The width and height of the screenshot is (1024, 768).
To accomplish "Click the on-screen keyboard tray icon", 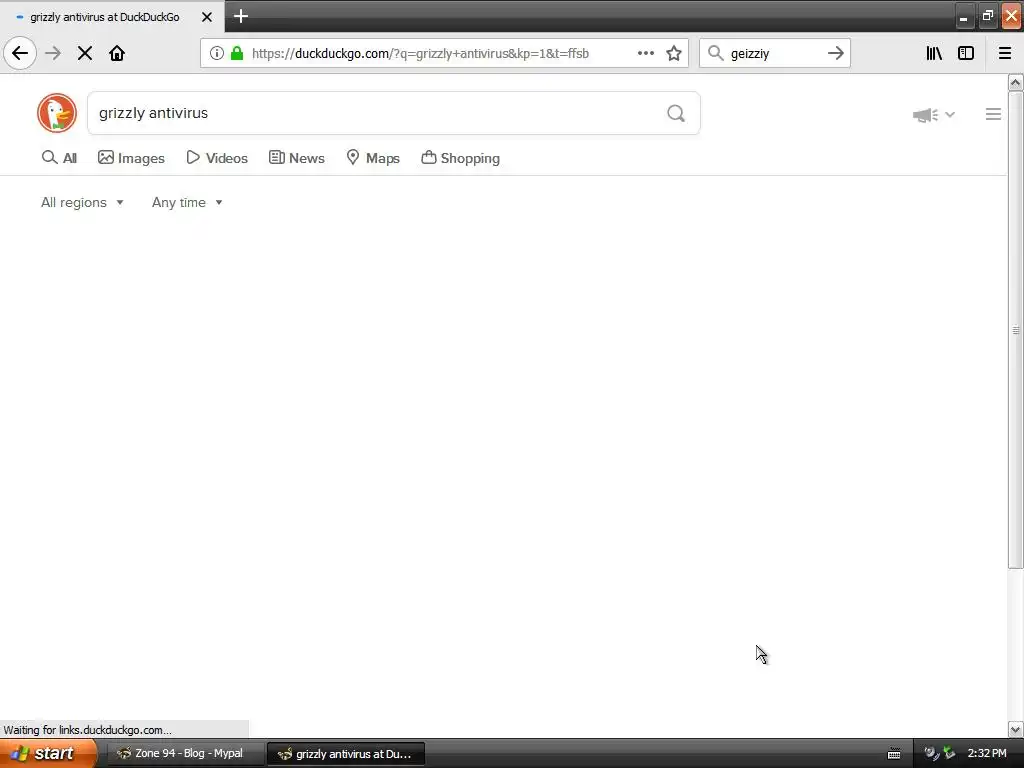I will pos(894,754).
